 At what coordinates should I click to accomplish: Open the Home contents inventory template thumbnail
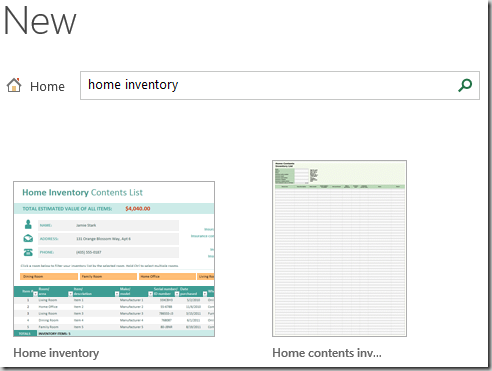point(339,248)
